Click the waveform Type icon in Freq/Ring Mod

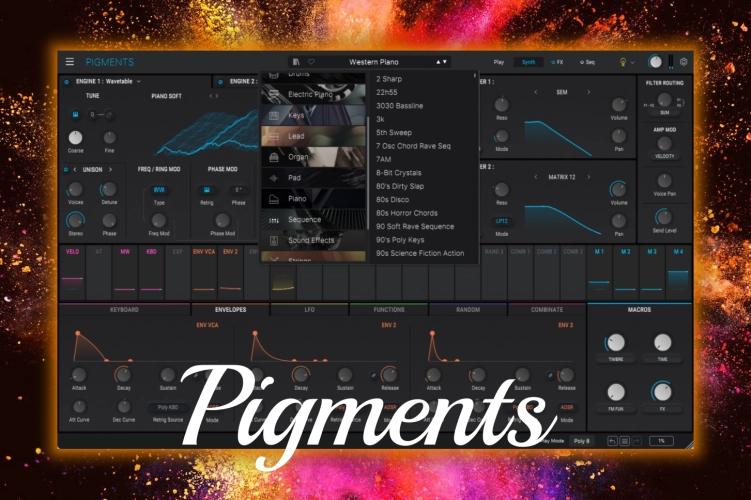pyautogui.click(x=159, y=190)
